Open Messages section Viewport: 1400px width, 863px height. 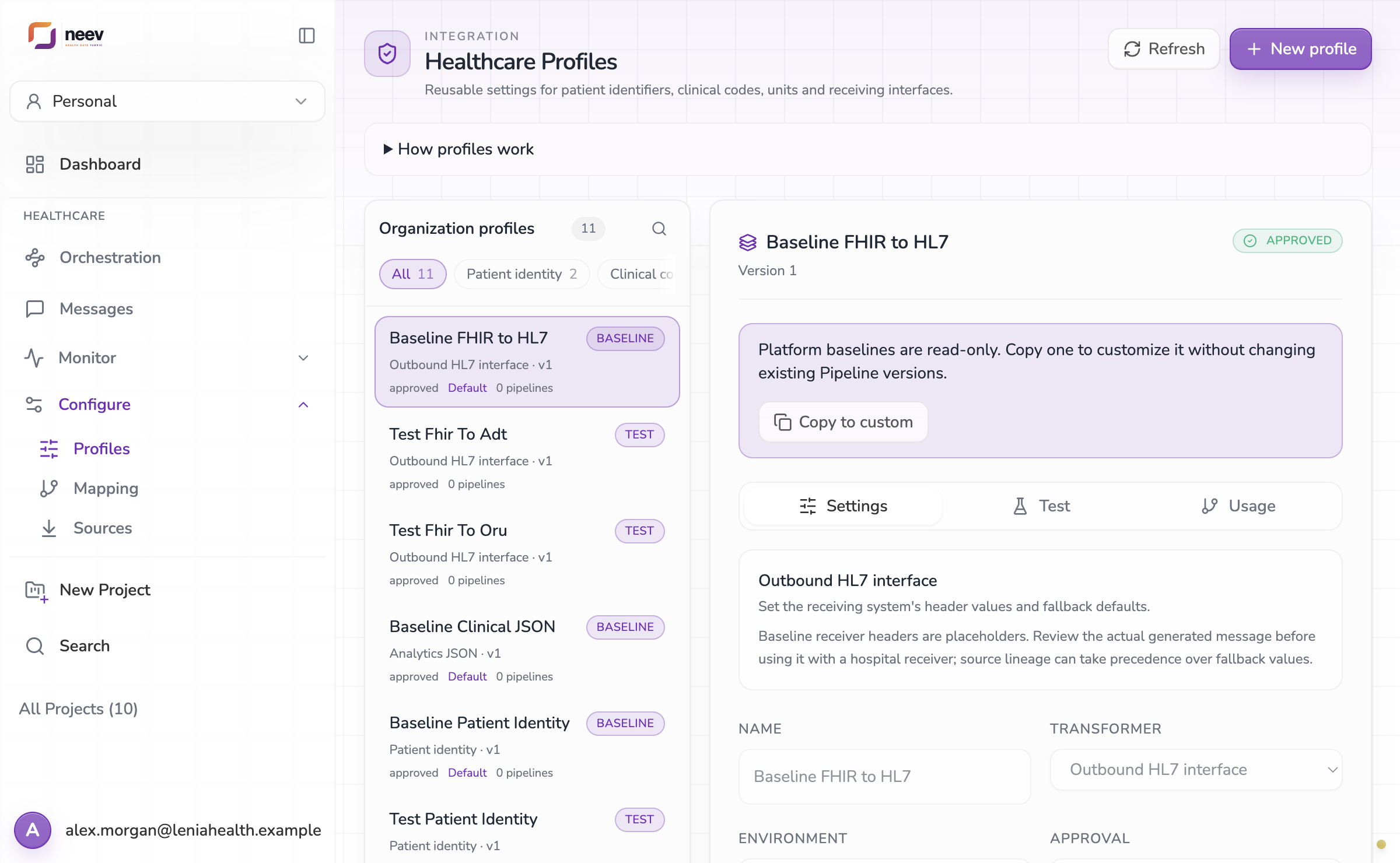coord(96,309)
